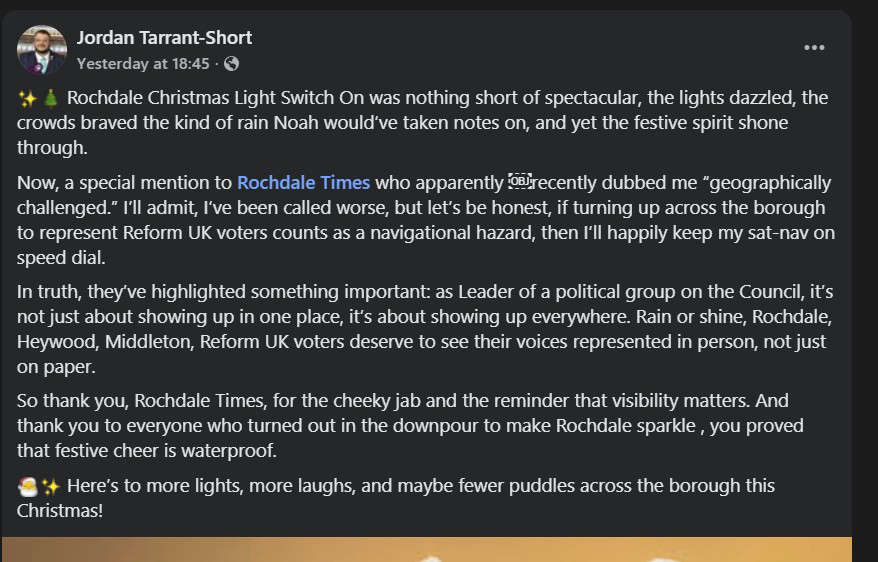Click Jordan Tarrant-Short's profile picture
This screenshot has width=878, height=562.
[x=42, y=50]
